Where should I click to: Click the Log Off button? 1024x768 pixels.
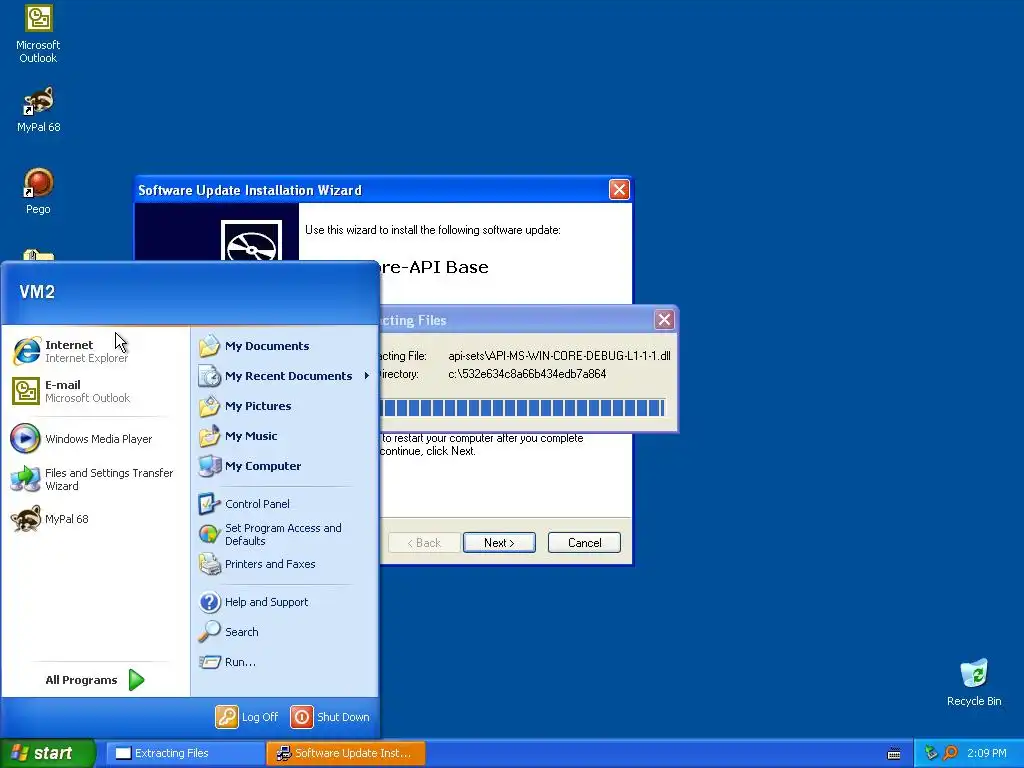(x=247, y=717)
